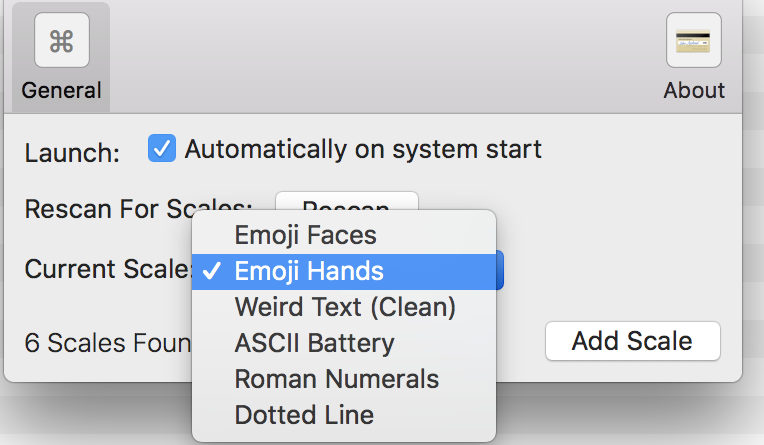Click the 'Current Scale' label

pyautogui.click(x=108, y=269)
